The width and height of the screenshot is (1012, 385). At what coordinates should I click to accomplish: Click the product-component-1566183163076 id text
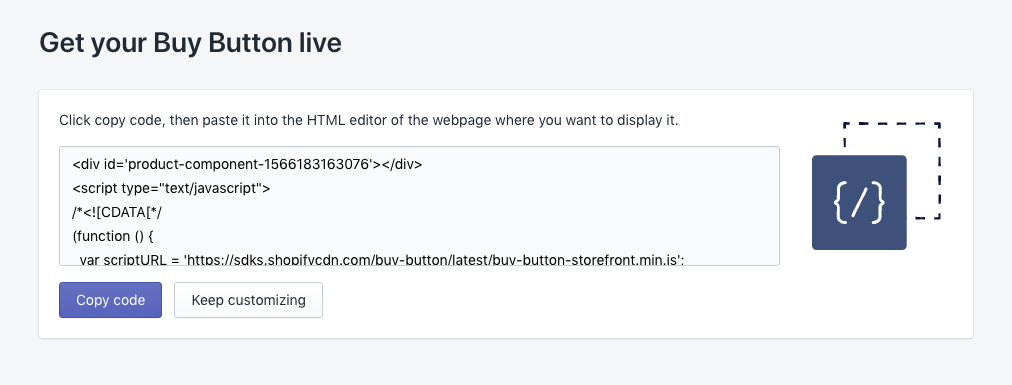coord(250,164)
